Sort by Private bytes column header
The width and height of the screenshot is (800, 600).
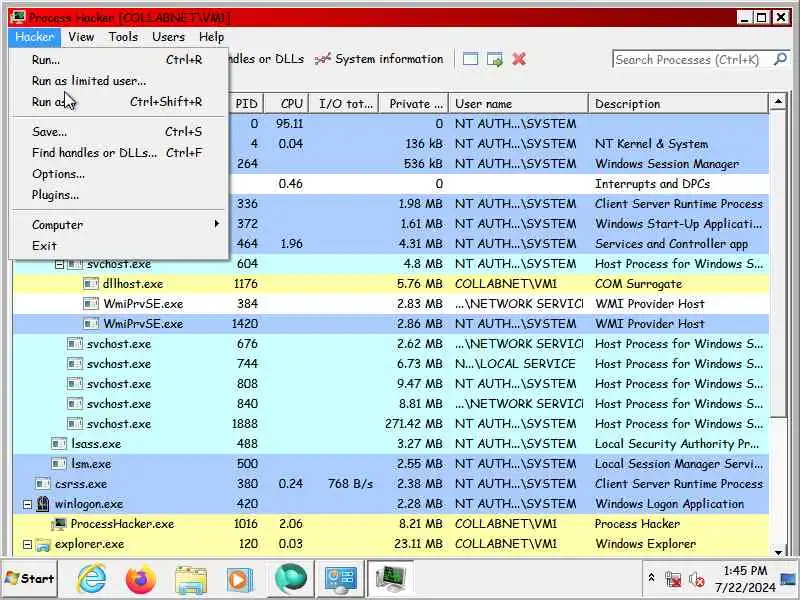[x=414, y=104]
